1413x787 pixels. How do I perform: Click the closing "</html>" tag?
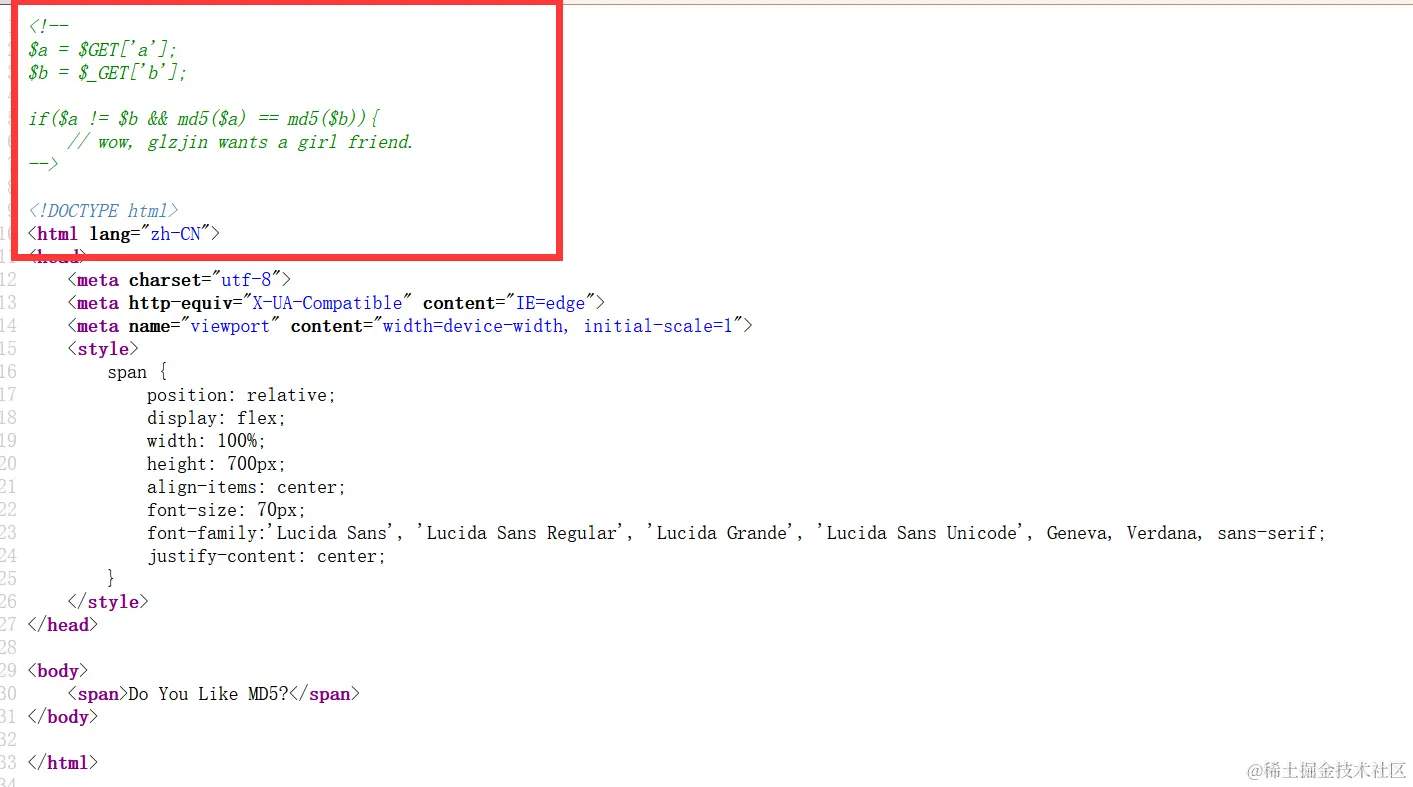point(63,762)
